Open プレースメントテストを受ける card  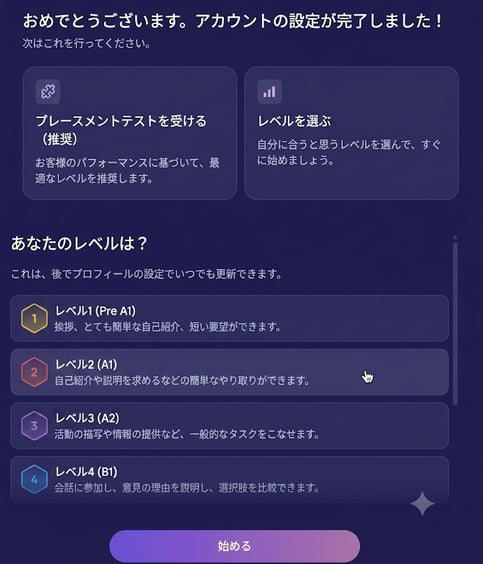[130, 133]
